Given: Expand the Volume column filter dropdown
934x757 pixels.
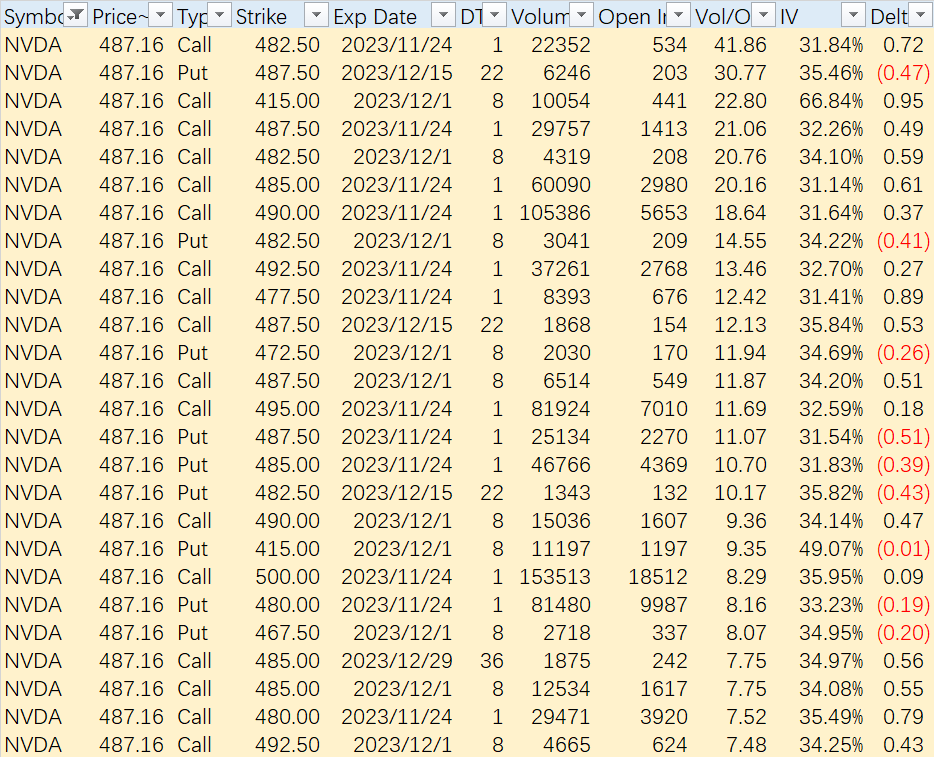Looking at the screenshot, I should point(581,15).
